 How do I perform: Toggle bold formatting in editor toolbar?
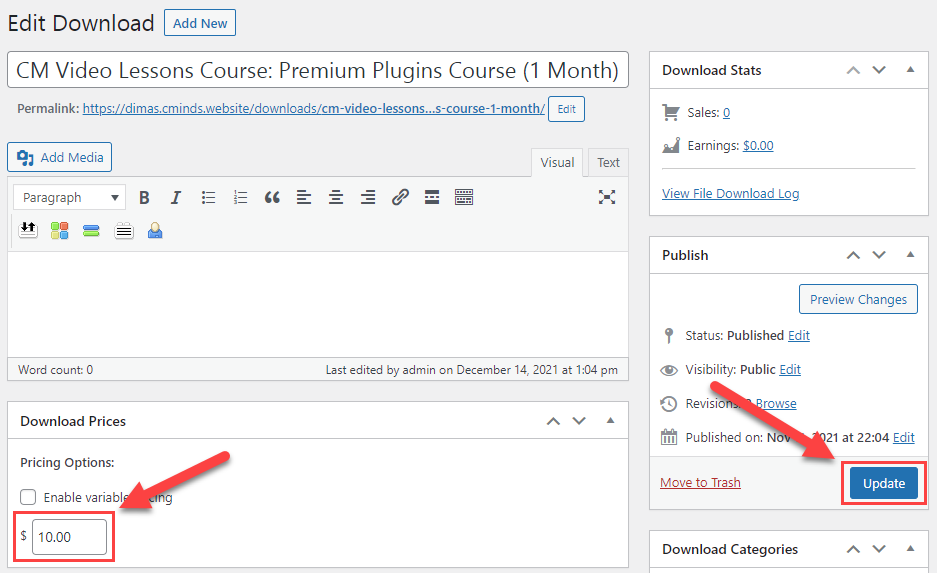click(x=144, y=197)
